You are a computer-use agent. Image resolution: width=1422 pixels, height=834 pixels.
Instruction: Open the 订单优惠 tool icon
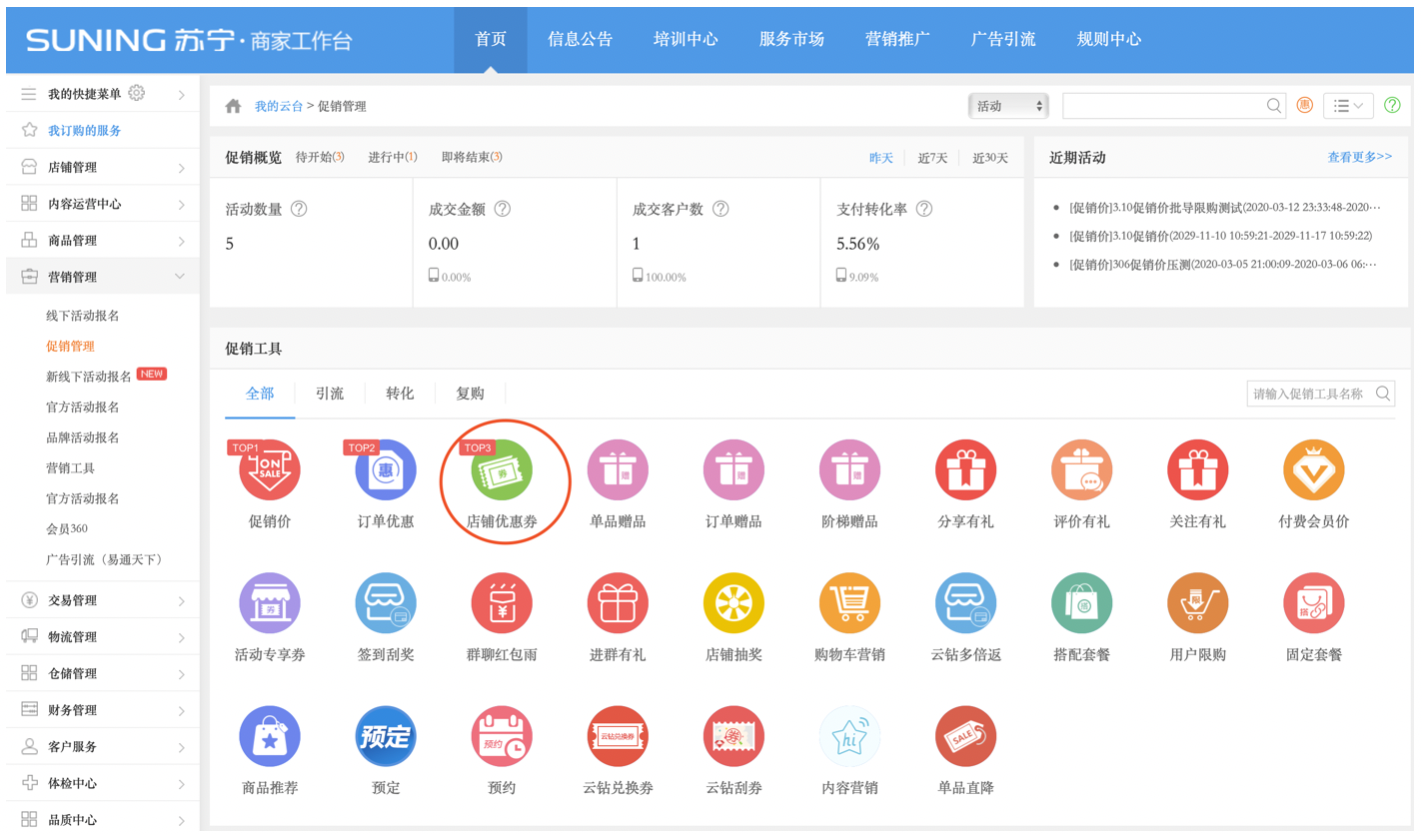point(386,470)
